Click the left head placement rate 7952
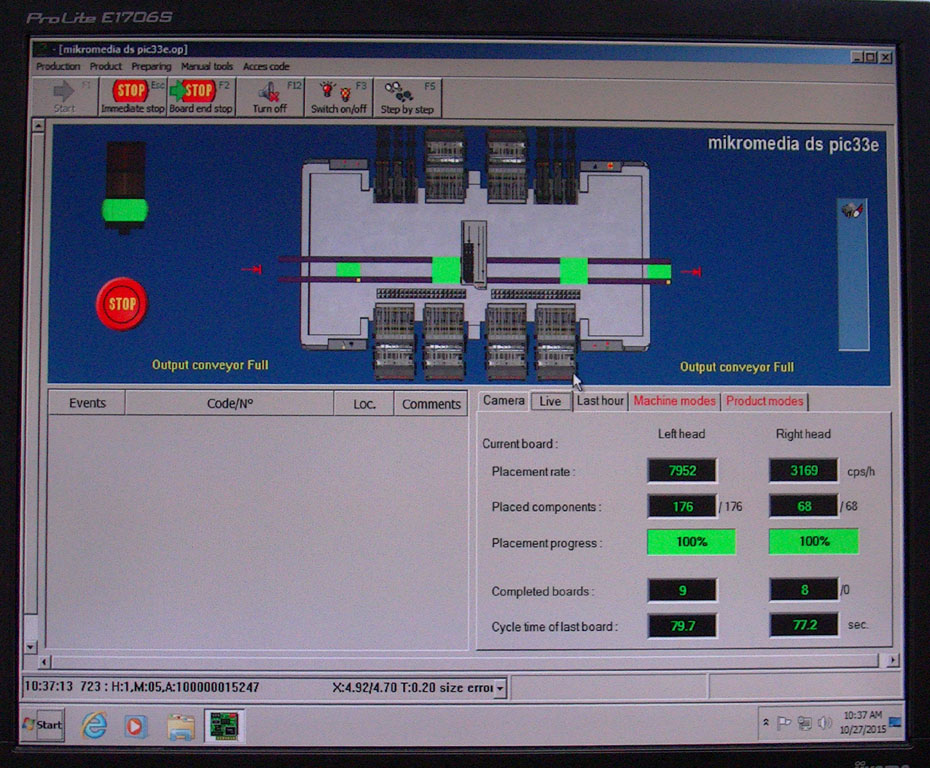 click(682, 471)
